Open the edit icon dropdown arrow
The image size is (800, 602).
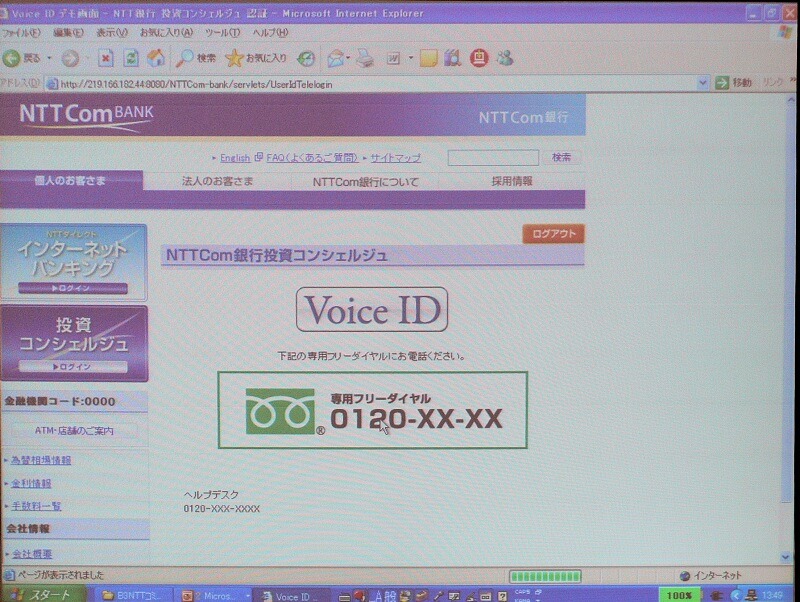click(x=410, y=58)
